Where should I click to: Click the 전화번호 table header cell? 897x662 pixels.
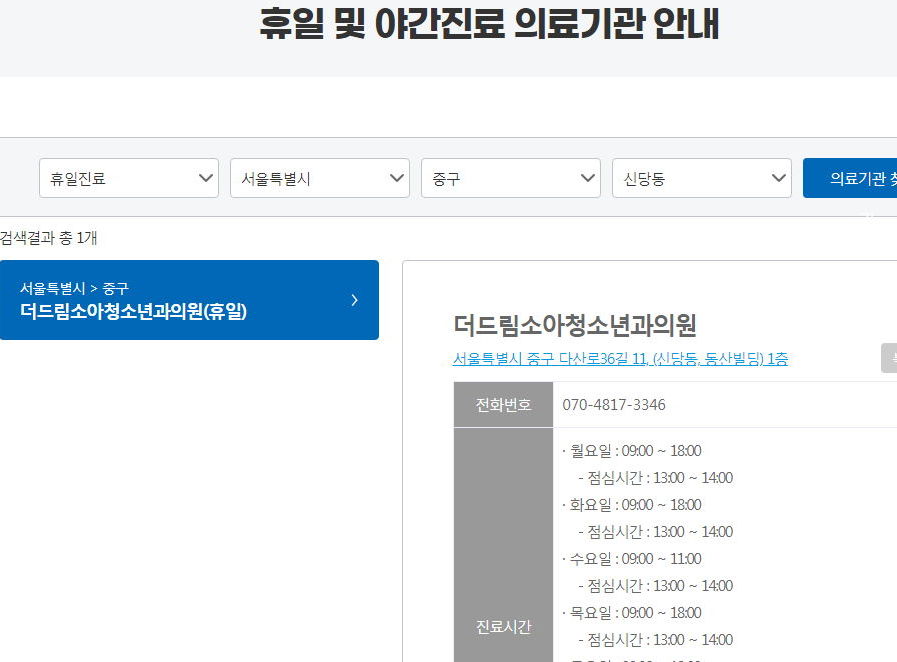[x=503, y=405]
